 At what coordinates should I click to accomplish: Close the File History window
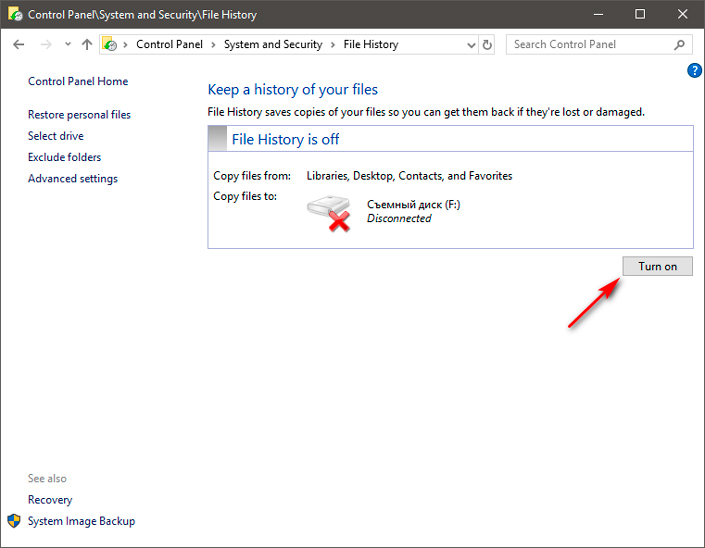(683, 14)
